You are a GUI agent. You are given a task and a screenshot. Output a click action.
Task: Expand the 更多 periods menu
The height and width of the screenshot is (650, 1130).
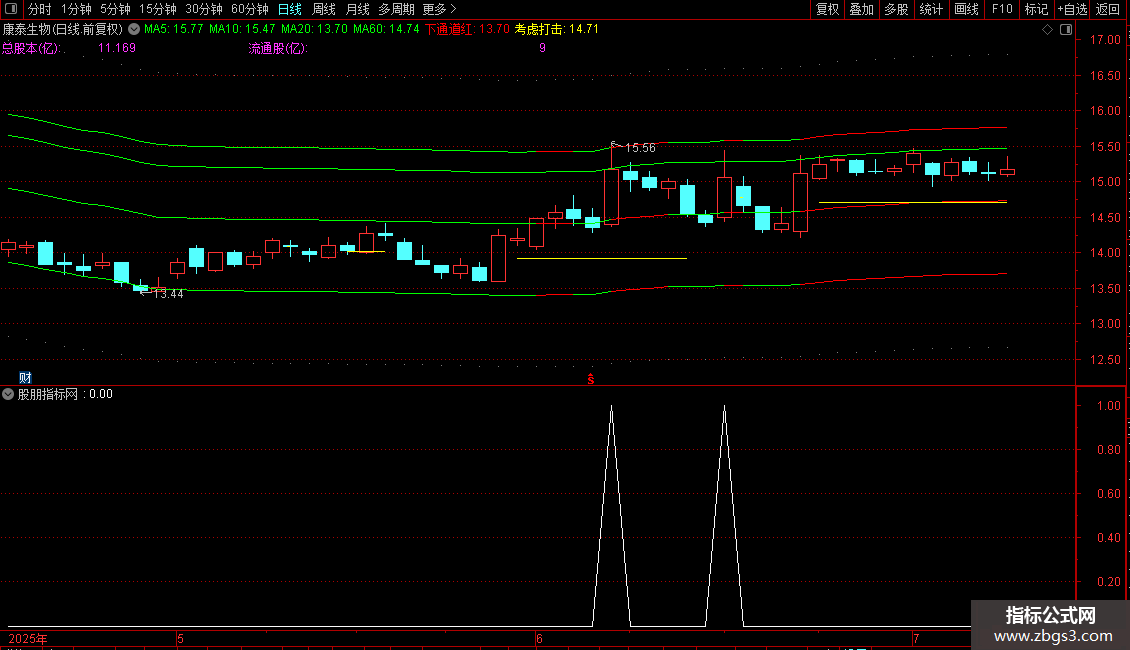coord(440,9)
